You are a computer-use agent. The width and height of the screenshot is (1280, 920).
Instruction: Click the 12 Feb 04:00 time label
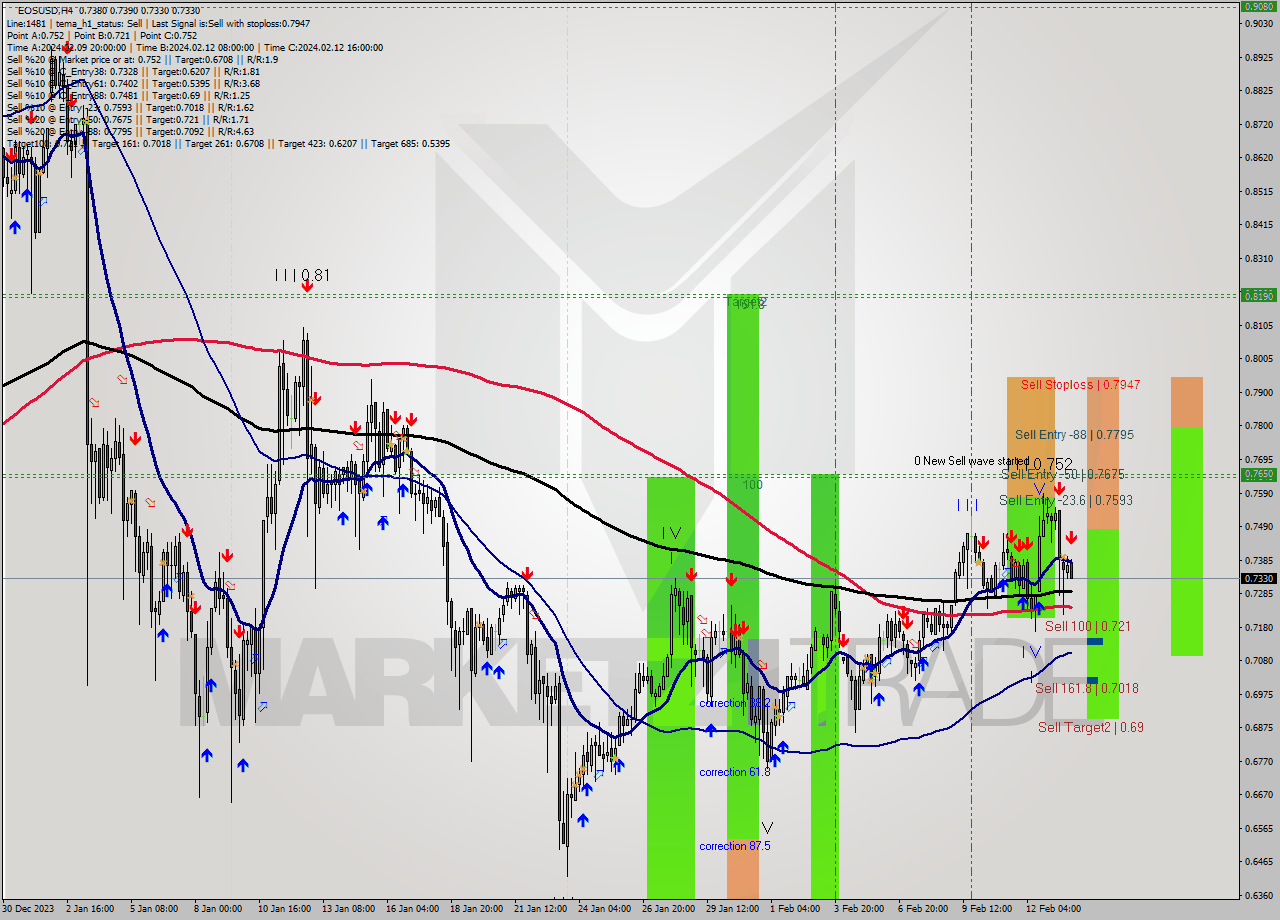click(1052, 908)
